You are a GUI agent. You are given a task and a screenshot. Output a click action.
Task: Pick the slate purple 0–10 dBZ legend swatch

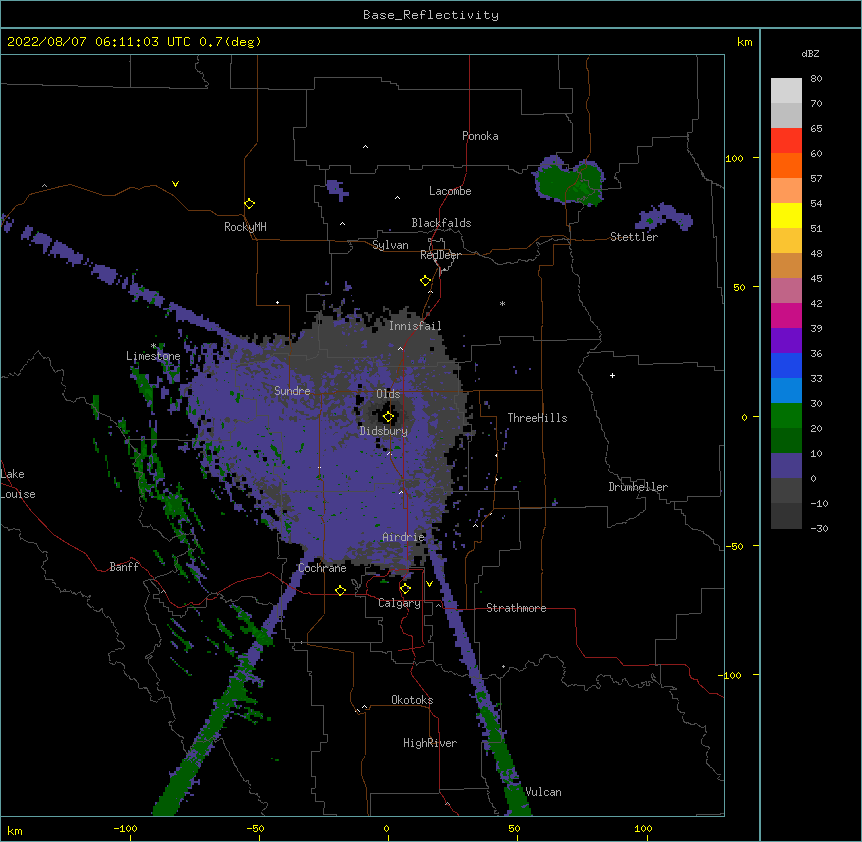pos(786,466)
